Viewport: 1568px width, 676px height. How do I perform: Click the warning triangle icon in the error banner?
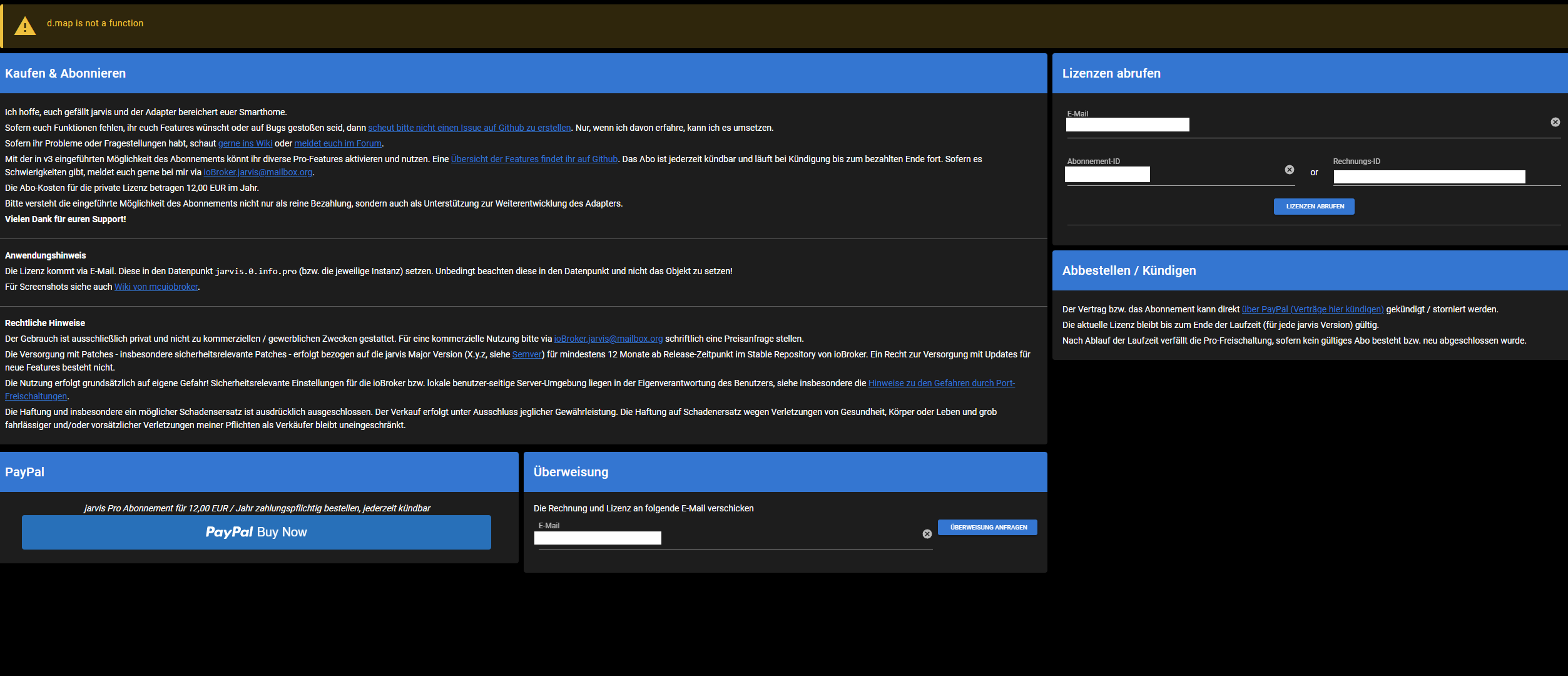pos(24,26)
